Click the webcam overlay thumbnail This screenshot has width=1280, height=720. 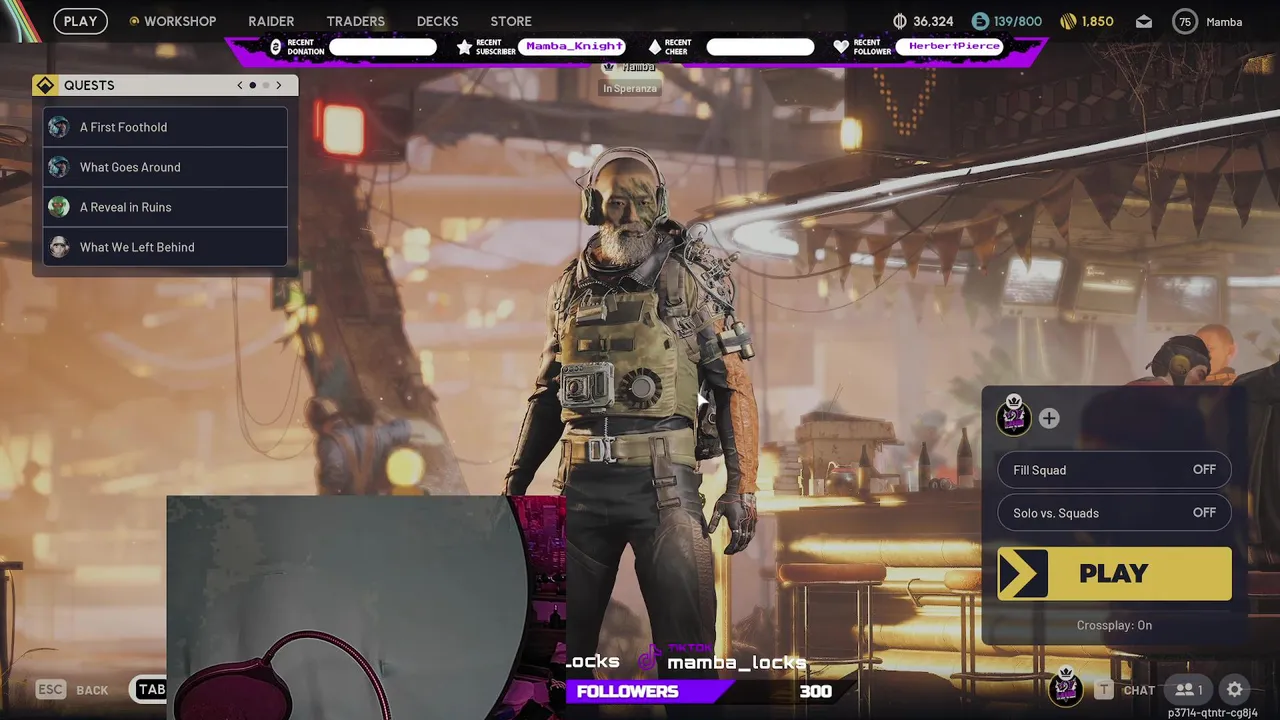[366, 607]
